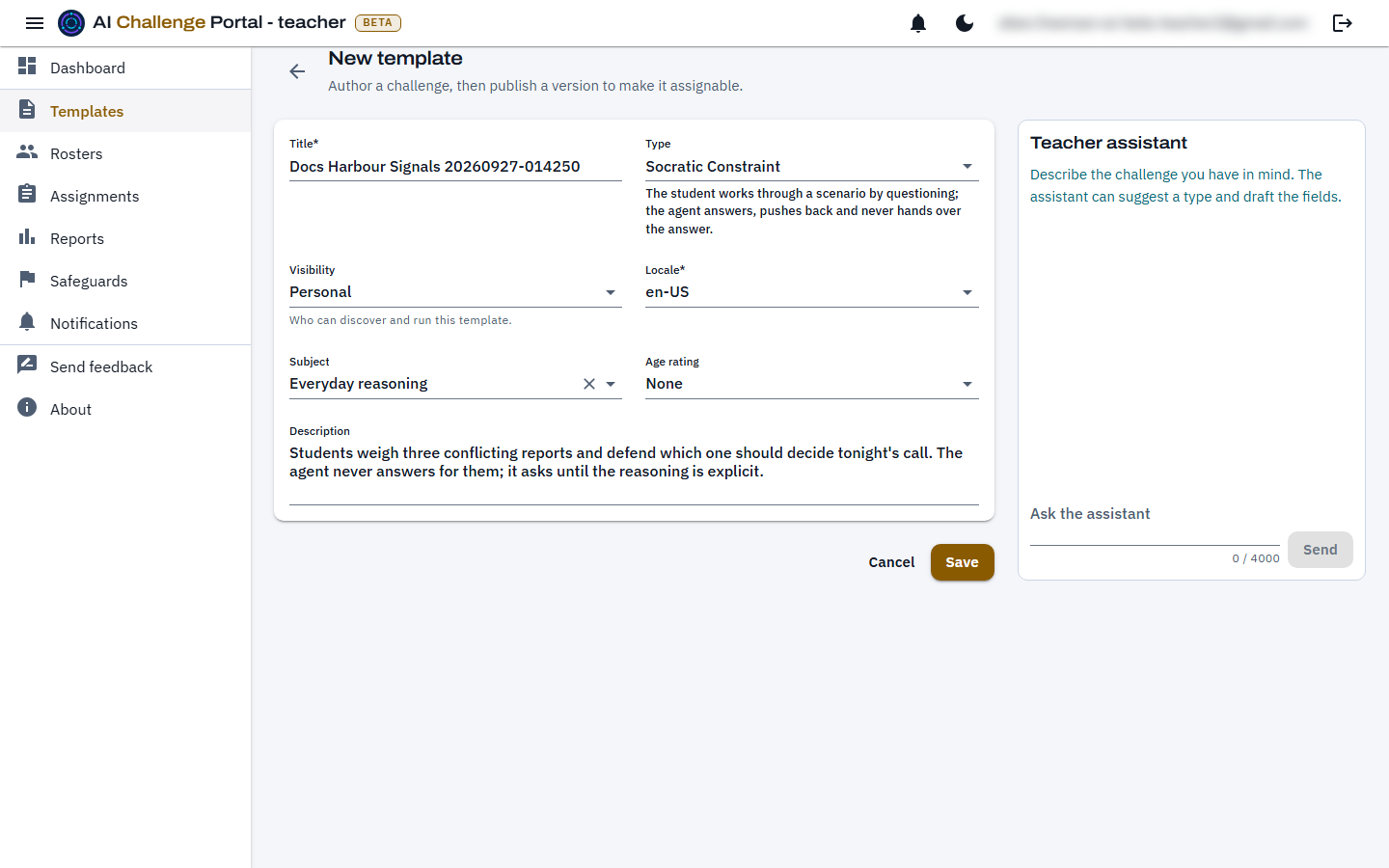Click the Rosters people icon
The height and width of the screenshot is (868, 1389).
pos(27,152)
